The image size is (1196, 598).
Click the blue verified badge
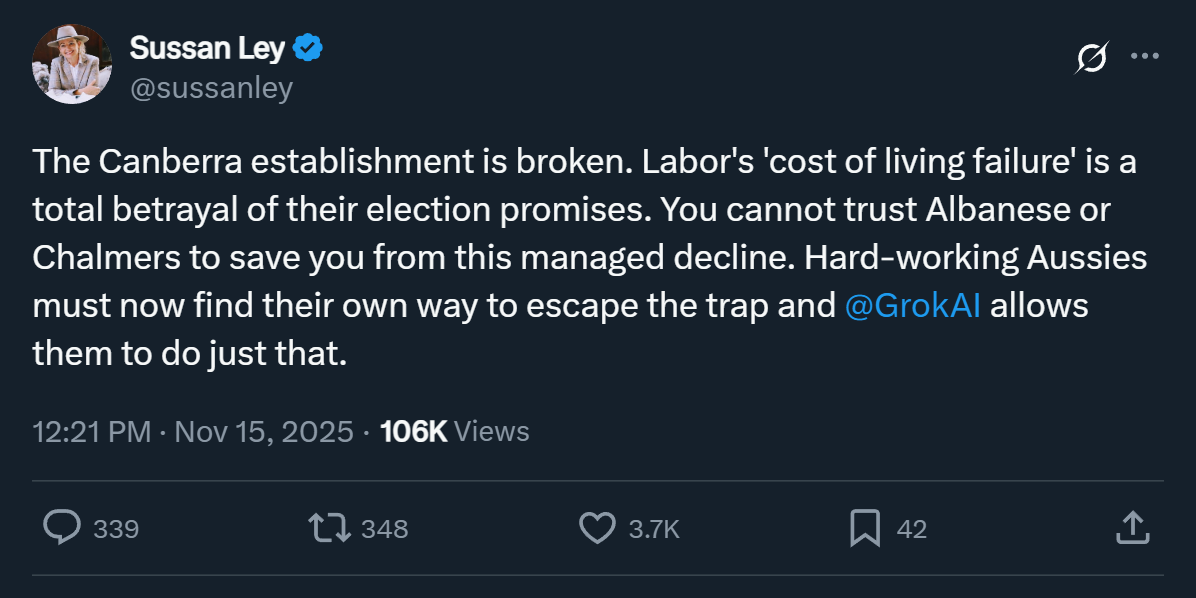(309, 47)
